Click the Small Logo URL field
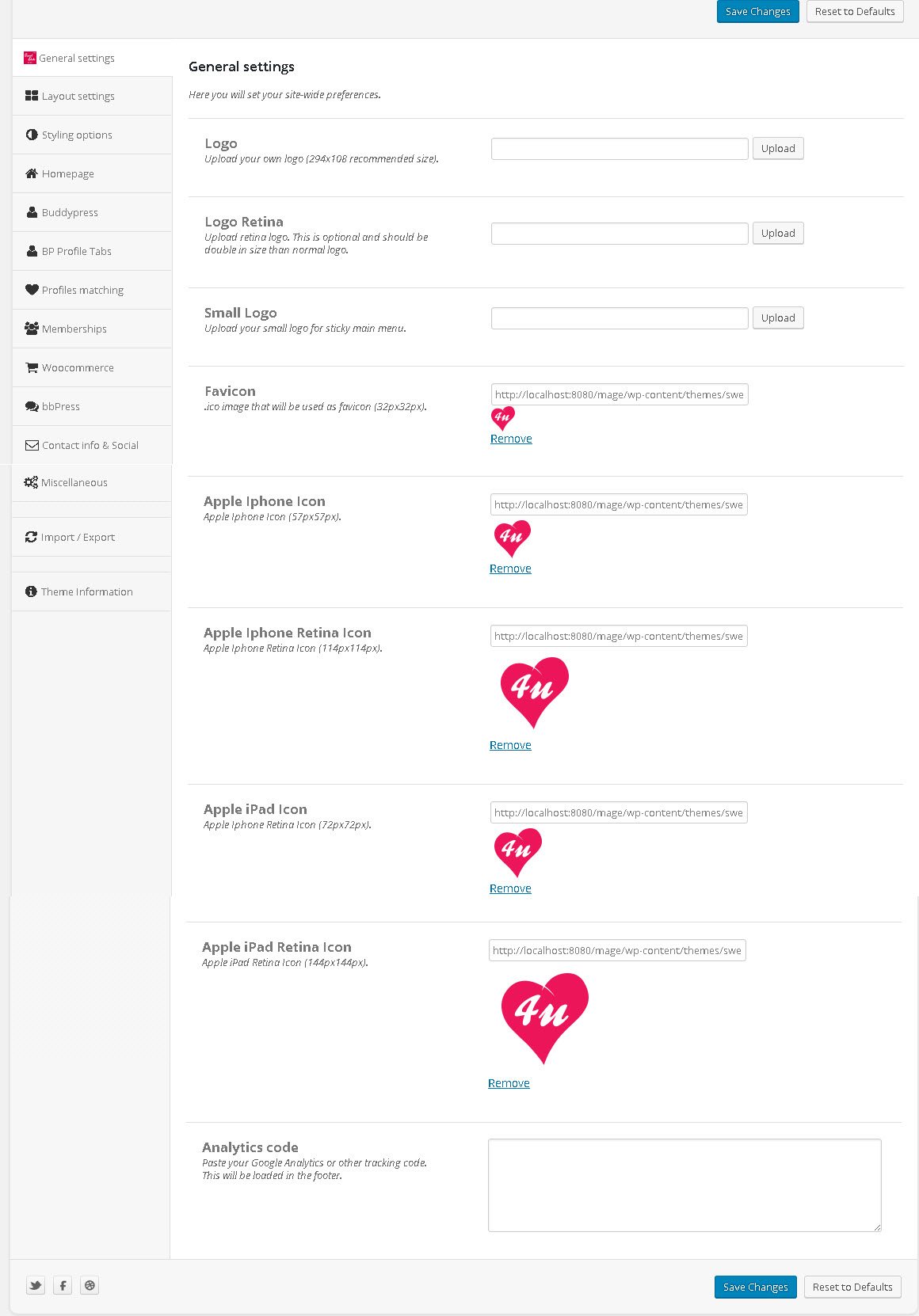This screenshot has height=1316, width=919. [x=620, y=318]
